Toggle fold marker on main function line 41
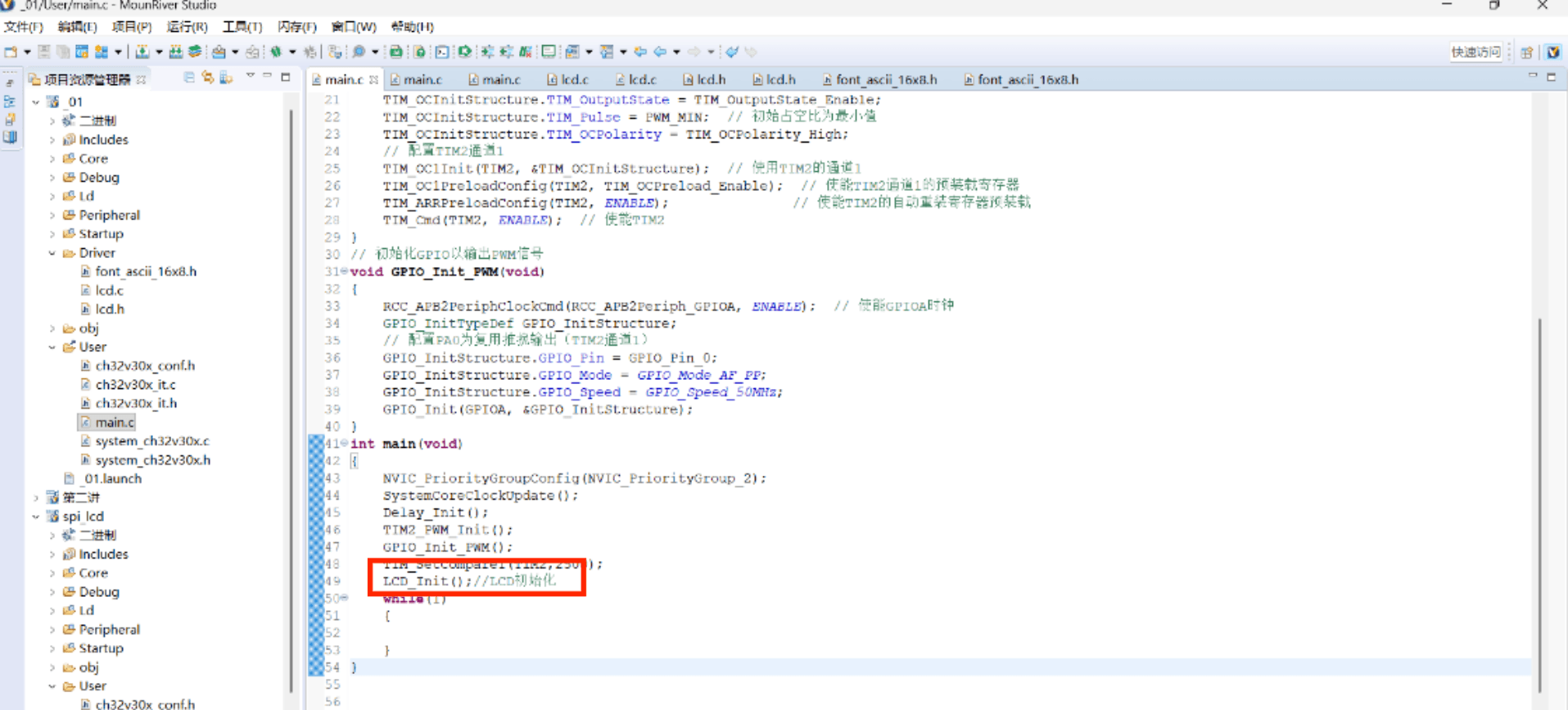 (345, 443)
